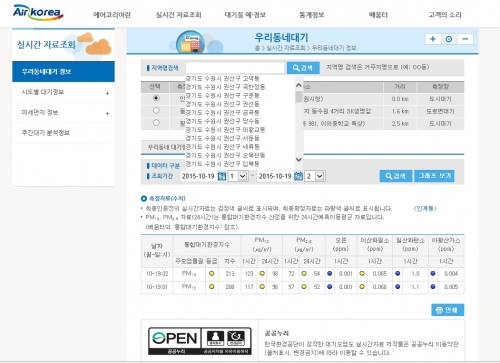The height and width of the screenshot is (363, 500).
Task: Switch to the 우리동네 대기정보 tab
Action: 165,147
